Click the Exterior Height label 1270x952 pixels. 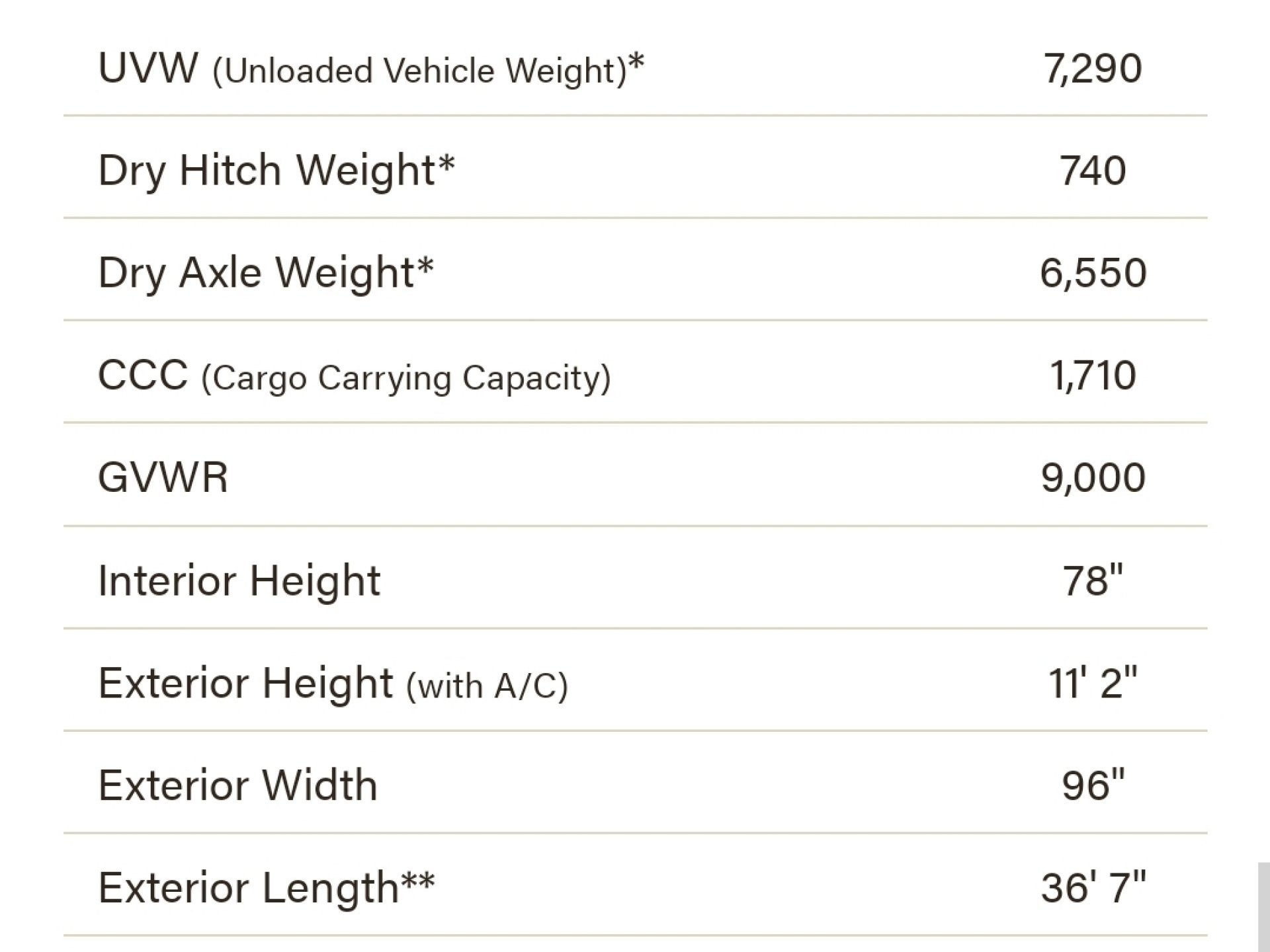(x=245, y=683)
